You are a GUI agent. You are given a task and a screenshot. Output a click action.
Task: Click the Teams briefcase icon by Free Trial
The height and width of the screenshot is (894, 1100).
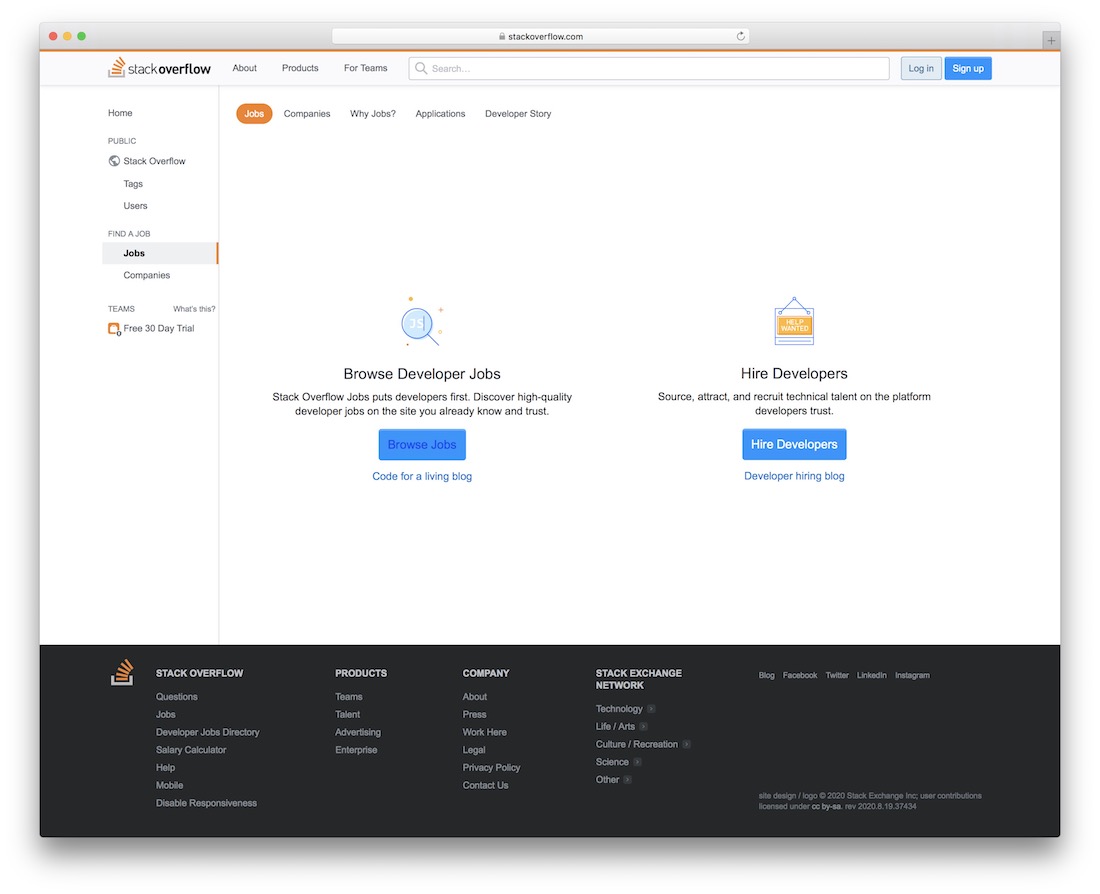114,328
